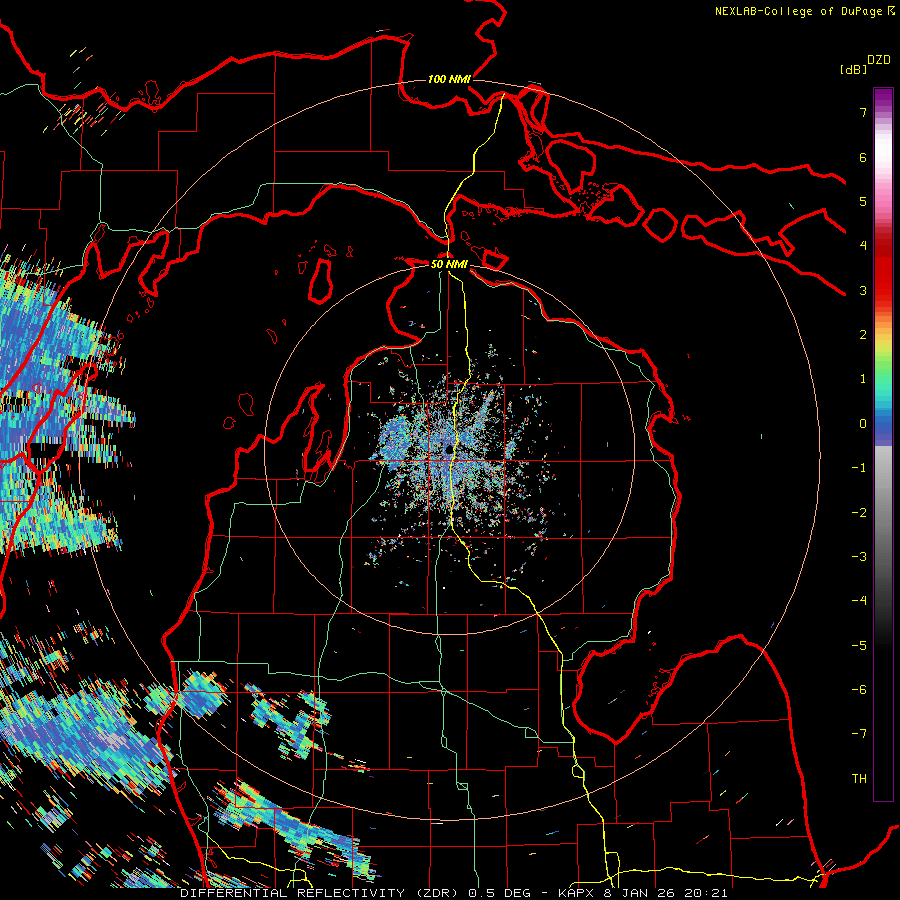Image resolution: width=900 pixels, height=900 pixels.
Task: Click the 5 value on the color scale
Action: (x=863, y=201)
